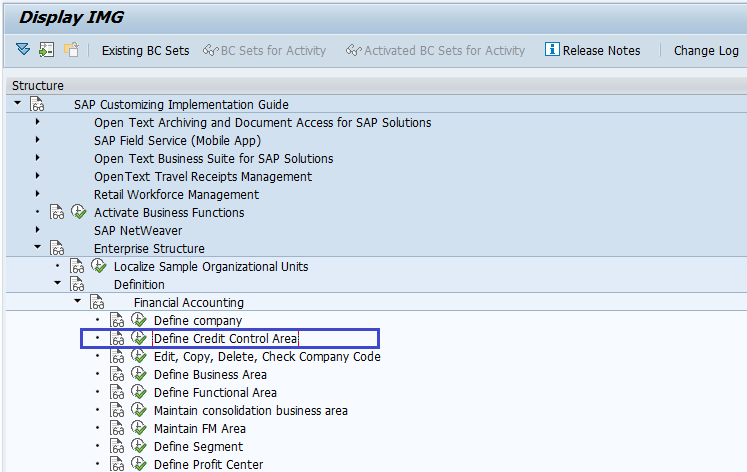The height and width of the screenshot is (472, 747).
Task: Select Maintain FM Area entry
Action: (x=200, y=429)
